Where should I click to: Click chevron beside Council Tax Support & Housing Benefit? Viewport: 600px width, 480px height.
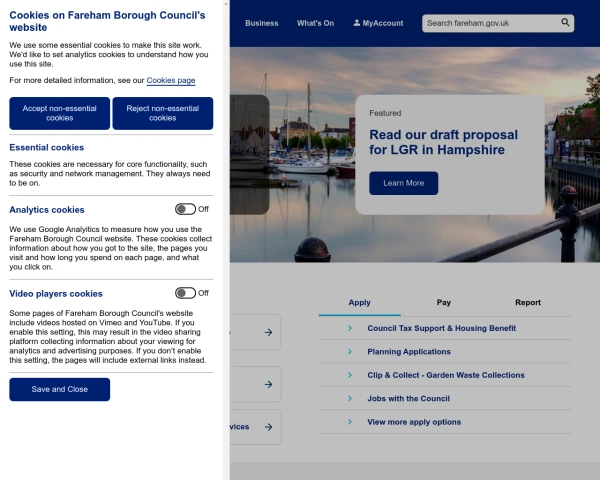tap(349, 328)
